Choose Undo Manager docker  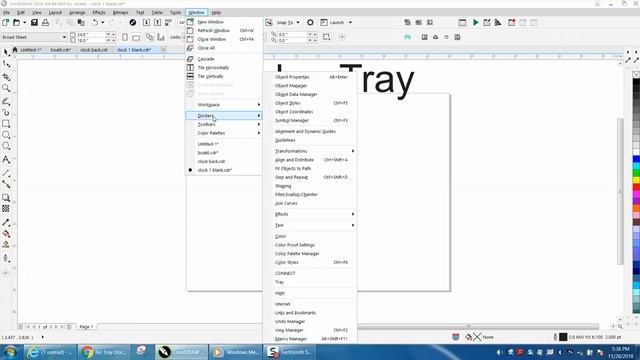tap(310, 322)
